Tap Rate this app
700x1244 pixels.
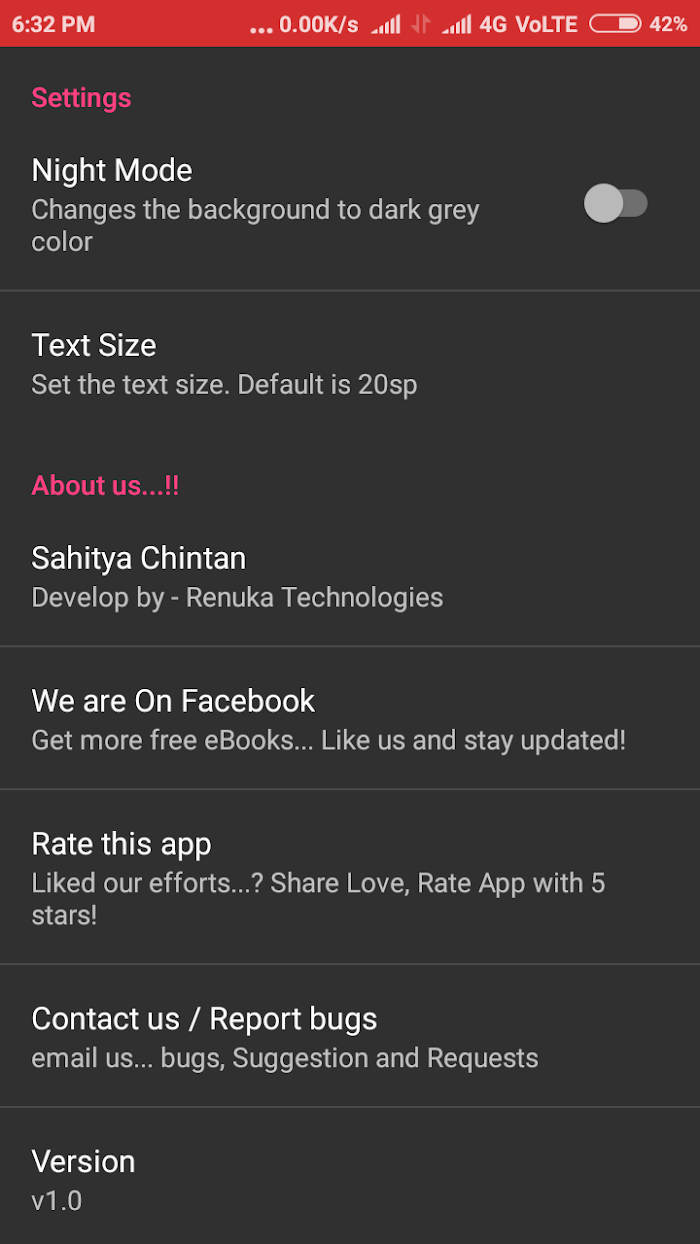coord(350,877)
